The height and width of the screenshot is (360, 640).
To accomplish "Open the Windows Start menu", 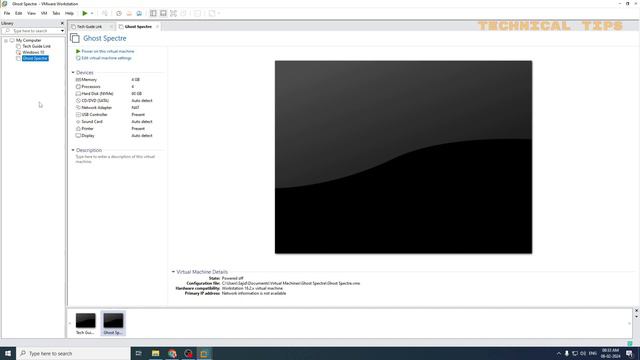I will point(8,353).
